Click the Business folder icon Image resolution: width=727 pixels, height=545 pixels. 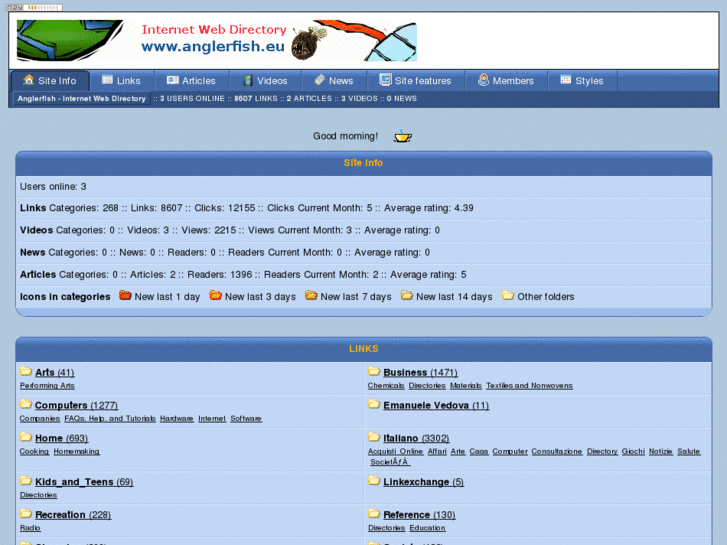click(374, 371)
